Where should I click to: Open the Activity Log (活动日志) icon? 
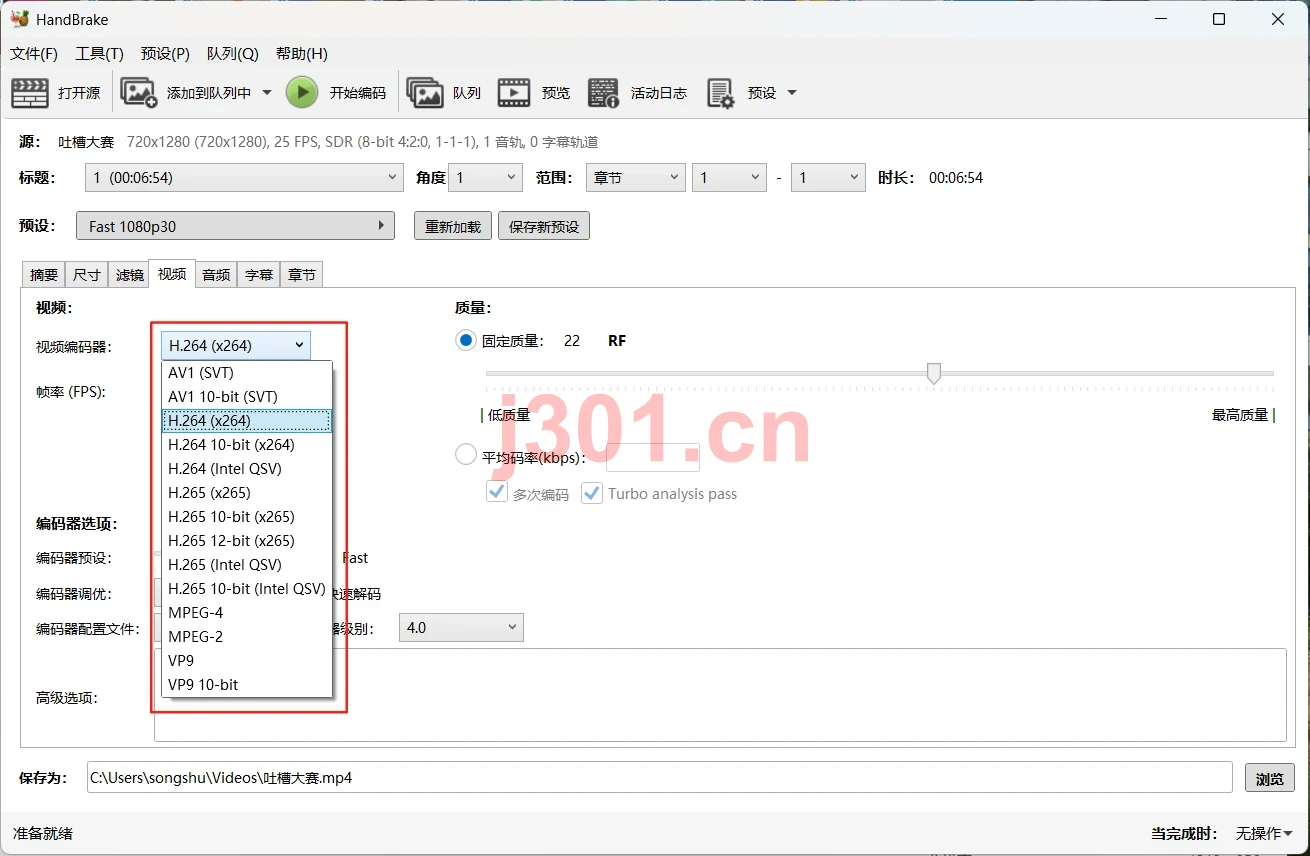click(x=604, y=93)
